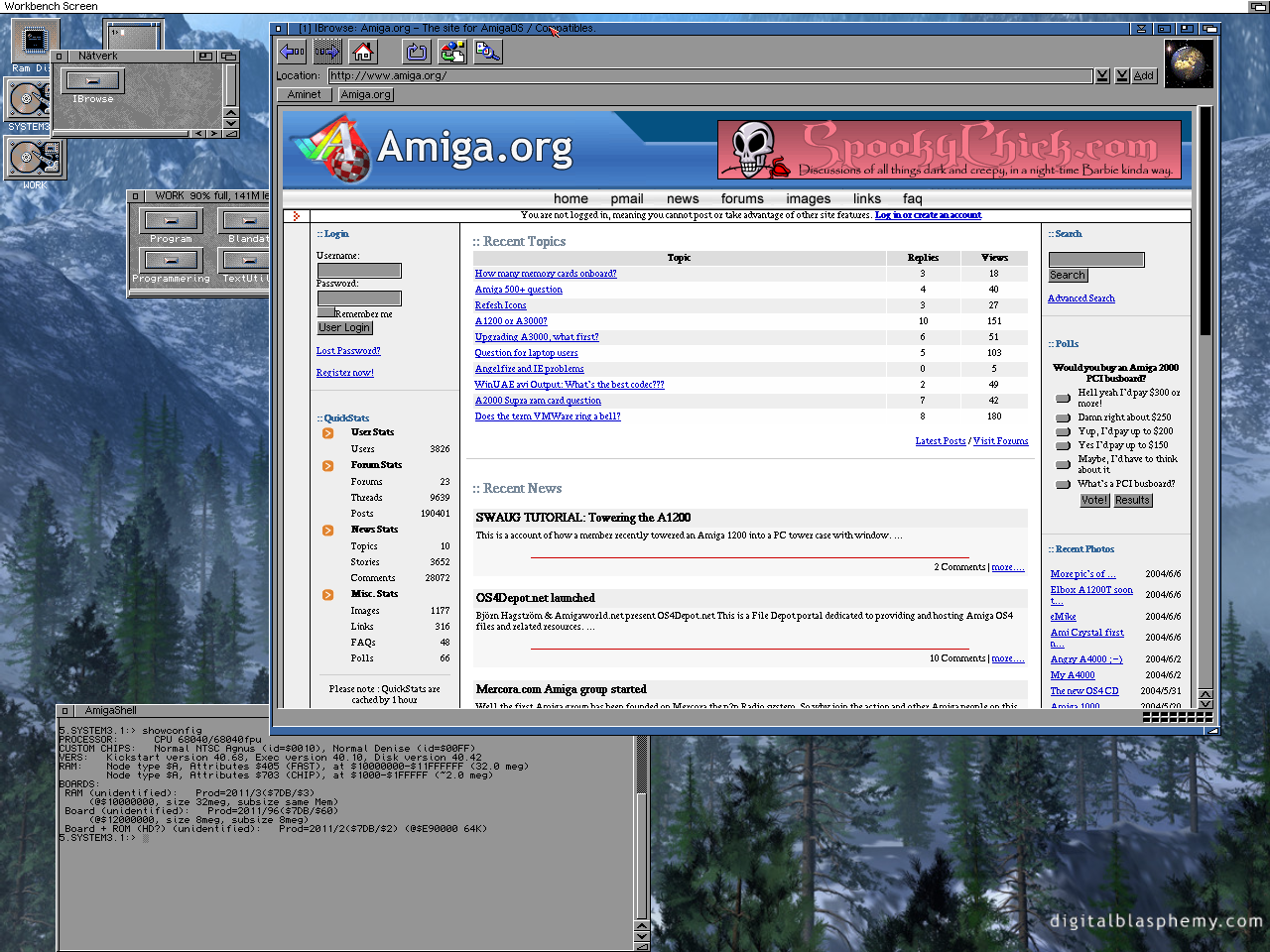The height and width of the screenshot is (952, 1270).
Task: Click the SpookyChick.com banner advertisement
Action: [x=950, y=150]
